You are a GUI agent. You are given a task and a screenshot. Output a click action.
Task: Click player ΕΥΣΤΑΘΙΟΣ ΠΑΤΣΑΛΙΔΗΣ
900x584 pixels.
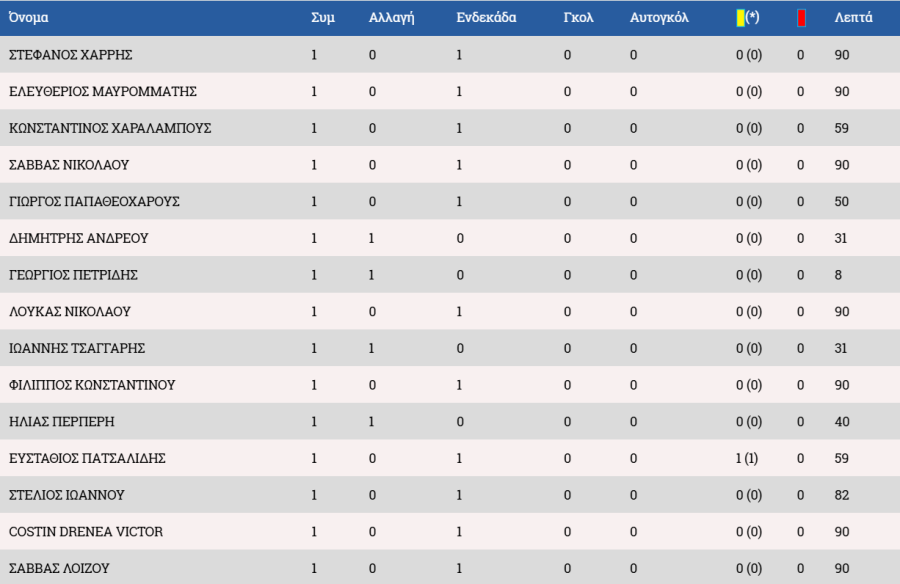coord(87,459)
